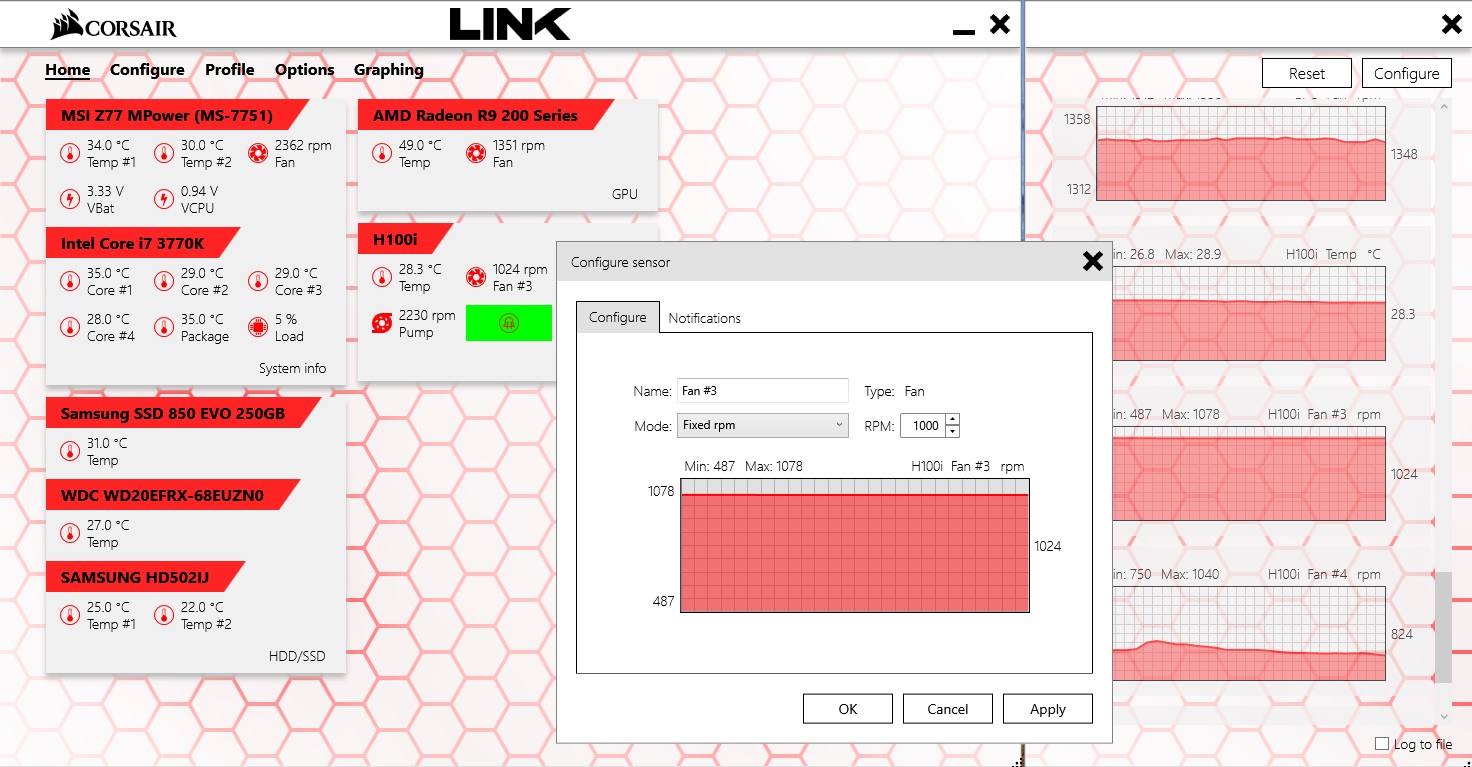Click the RPM value field
This screenshot has height=767, width=1472.
tap(923, 426)
